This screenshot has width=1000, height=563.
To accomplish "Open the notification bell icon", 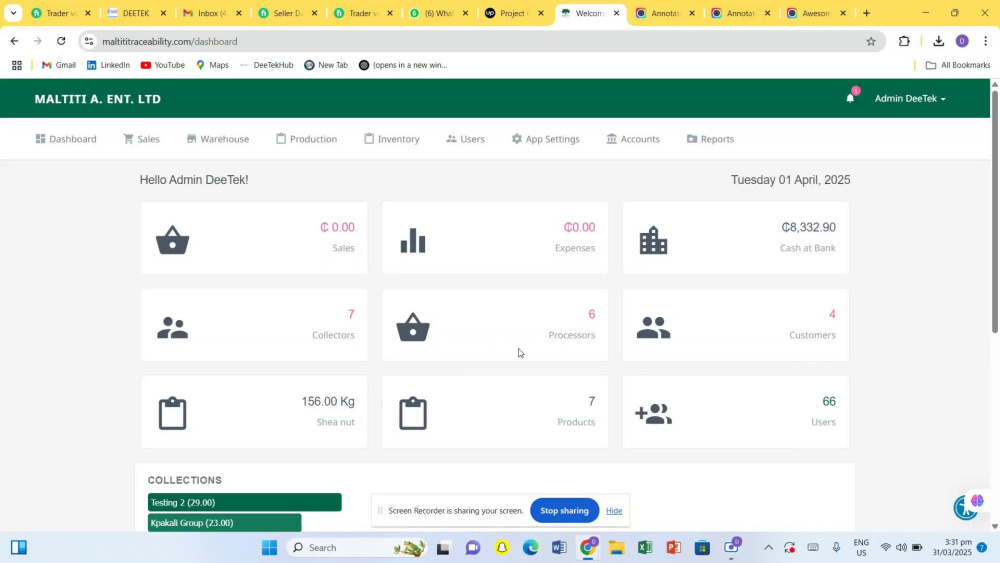I will click(x=849, y=98).
